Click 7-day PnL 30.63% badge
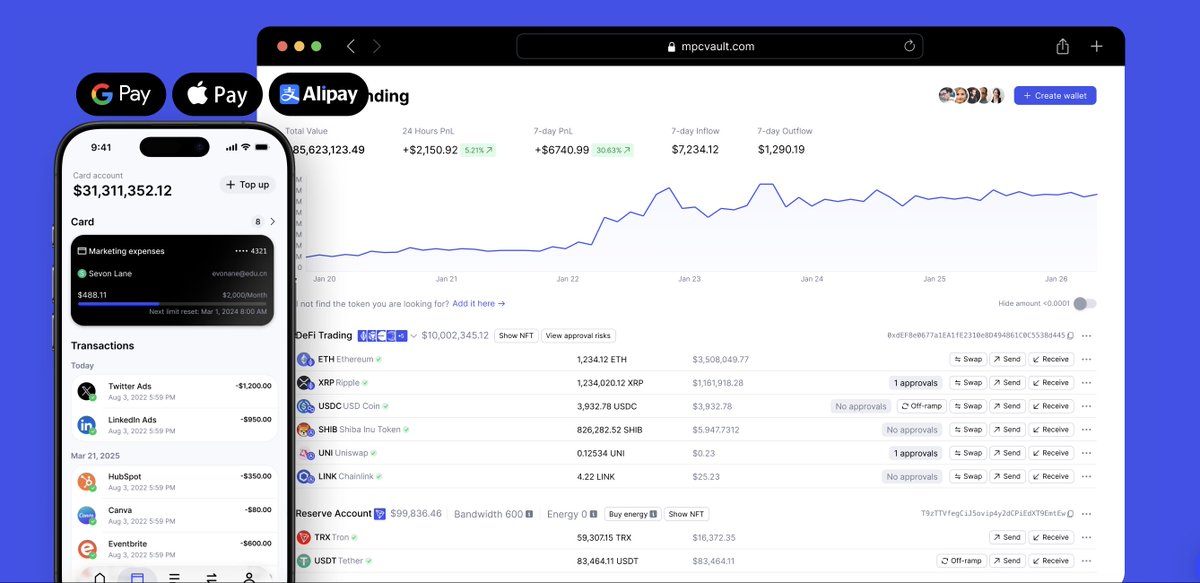The height and width of the screenshot is (583, 1200). (x=612, y=150)
